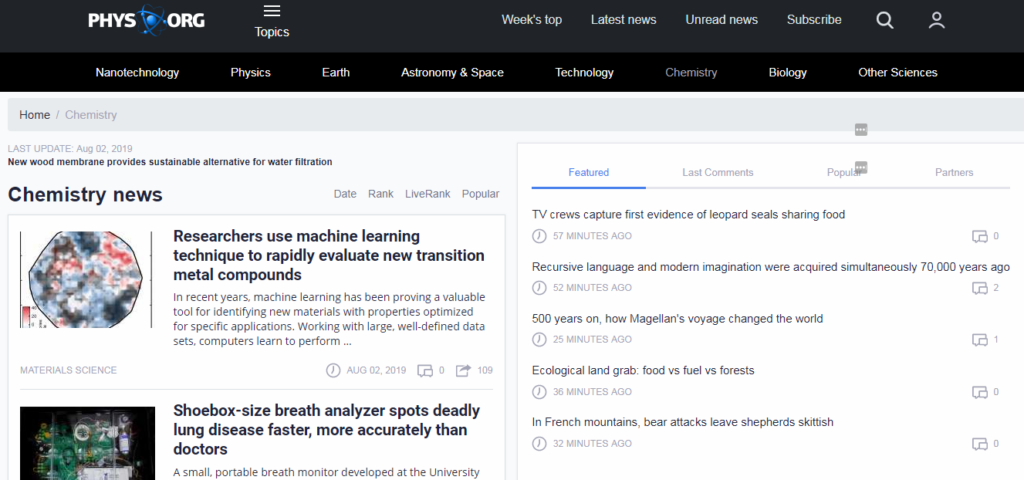Open recursive language and imagination story
1024x480 pixels.
[771, 267]
